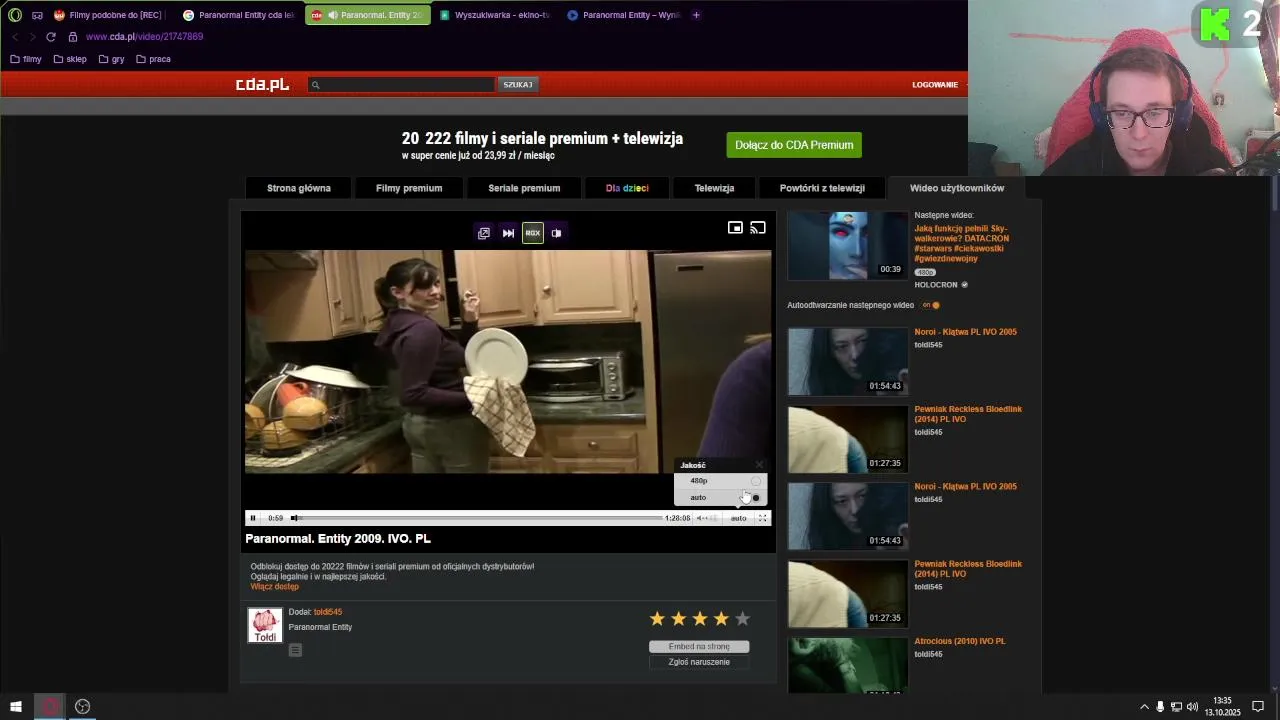Reload the current page
Viewport: 1280px width, 720px height.
(x=51, y=37)
